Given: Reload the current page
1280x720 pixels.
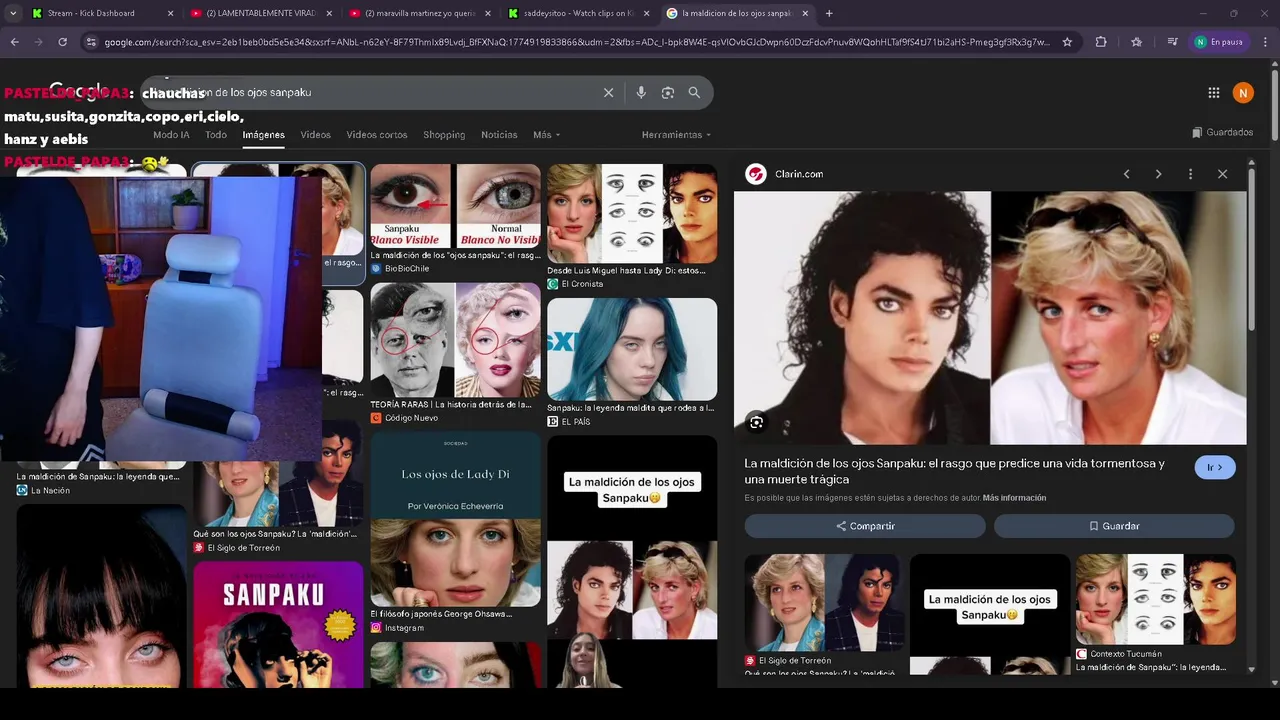Looking at the screenshot, I should pyautogui.click(x=62, y=42).
